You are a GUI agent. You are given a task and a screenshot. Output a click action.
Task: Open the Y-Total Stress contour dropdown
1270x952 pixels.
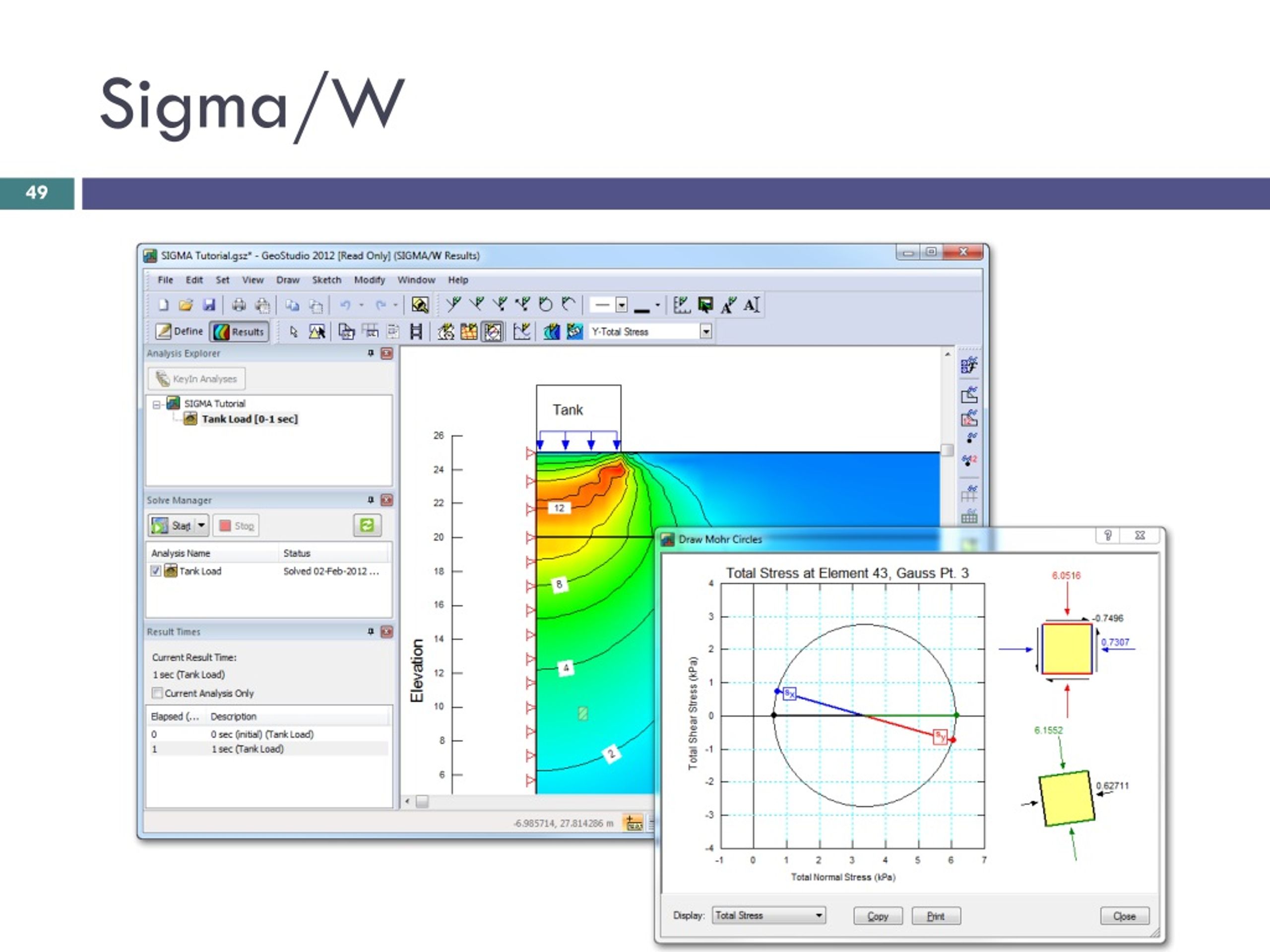coord(706,332)
